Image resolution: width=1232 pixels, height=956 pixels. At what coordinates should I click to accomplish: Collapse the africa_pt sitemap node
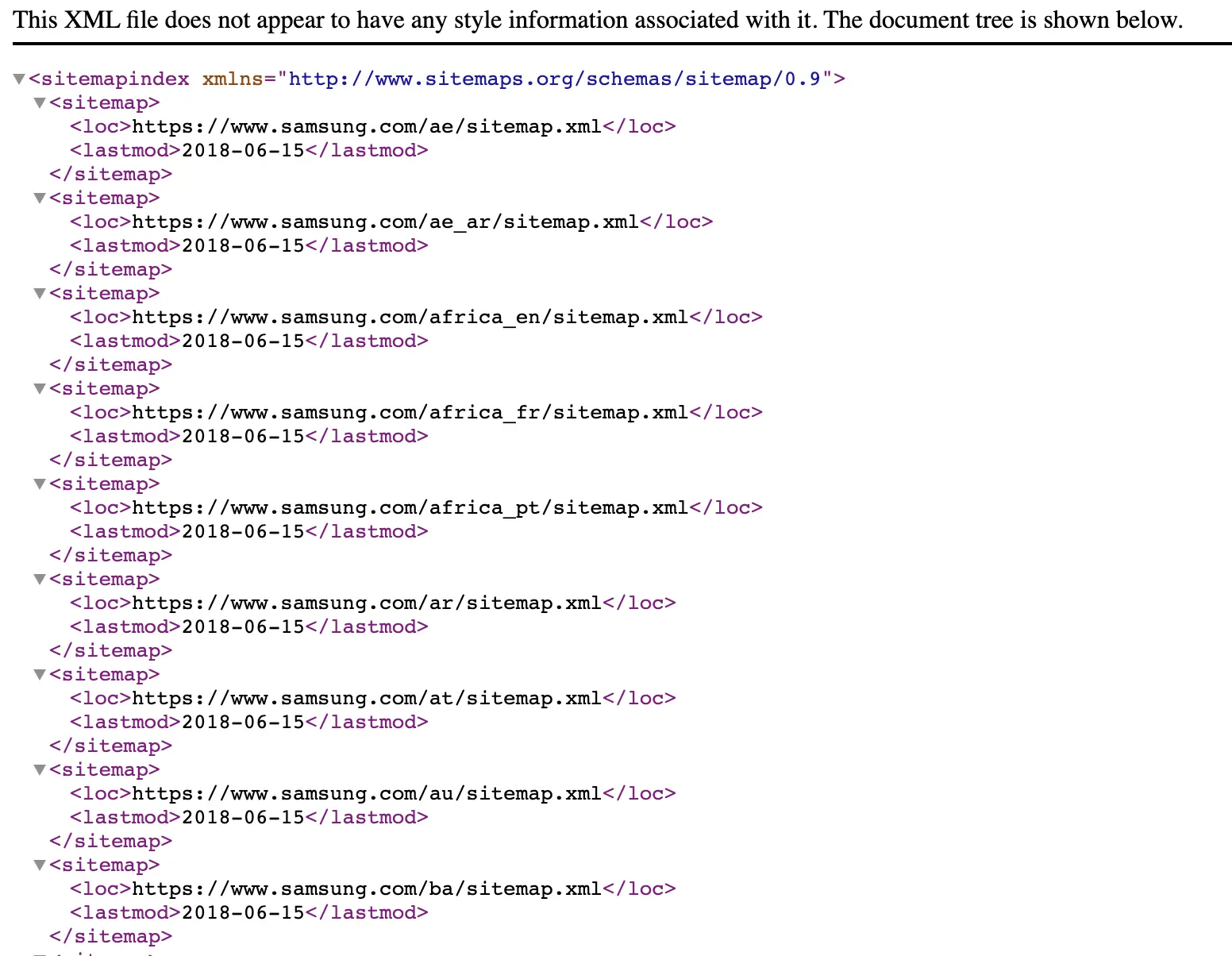(39, 484)
